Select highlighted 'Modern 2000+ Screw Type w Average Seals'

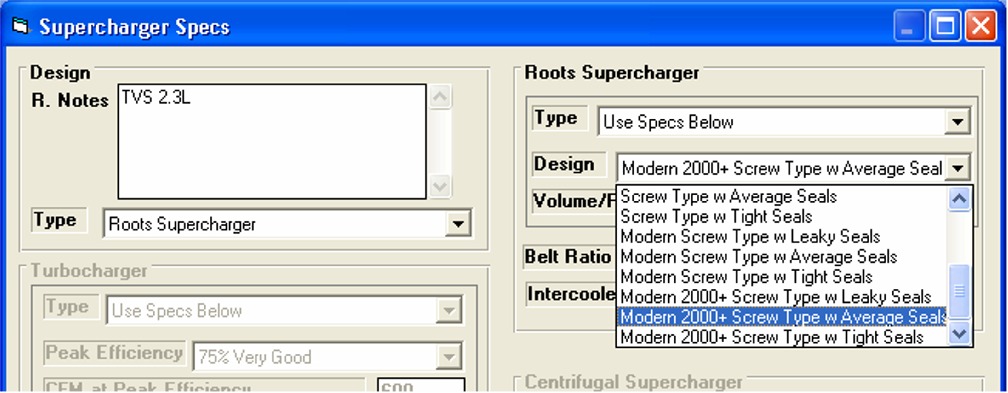pos(782,316)
